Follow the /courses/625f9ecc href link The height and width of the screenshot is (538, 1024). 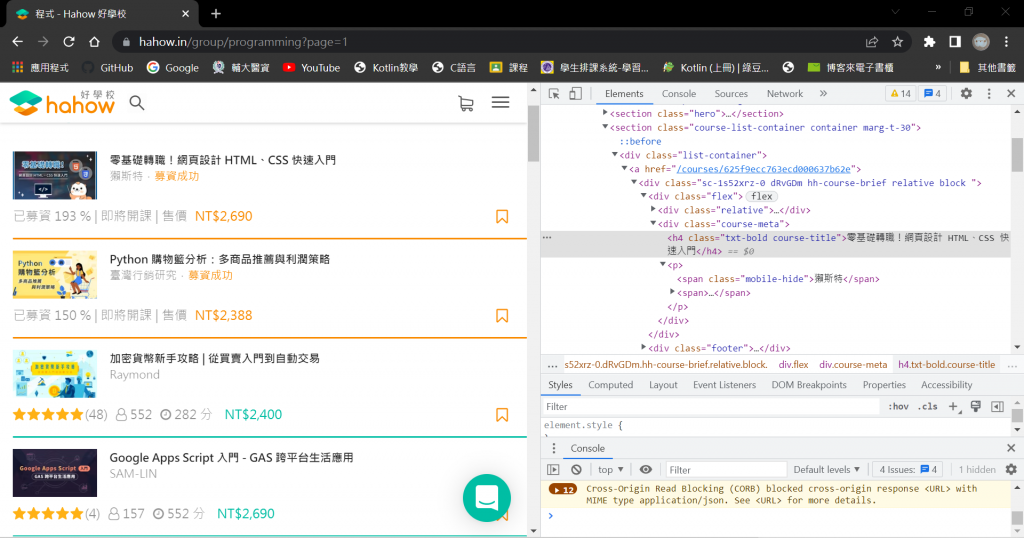pos(764,169)
